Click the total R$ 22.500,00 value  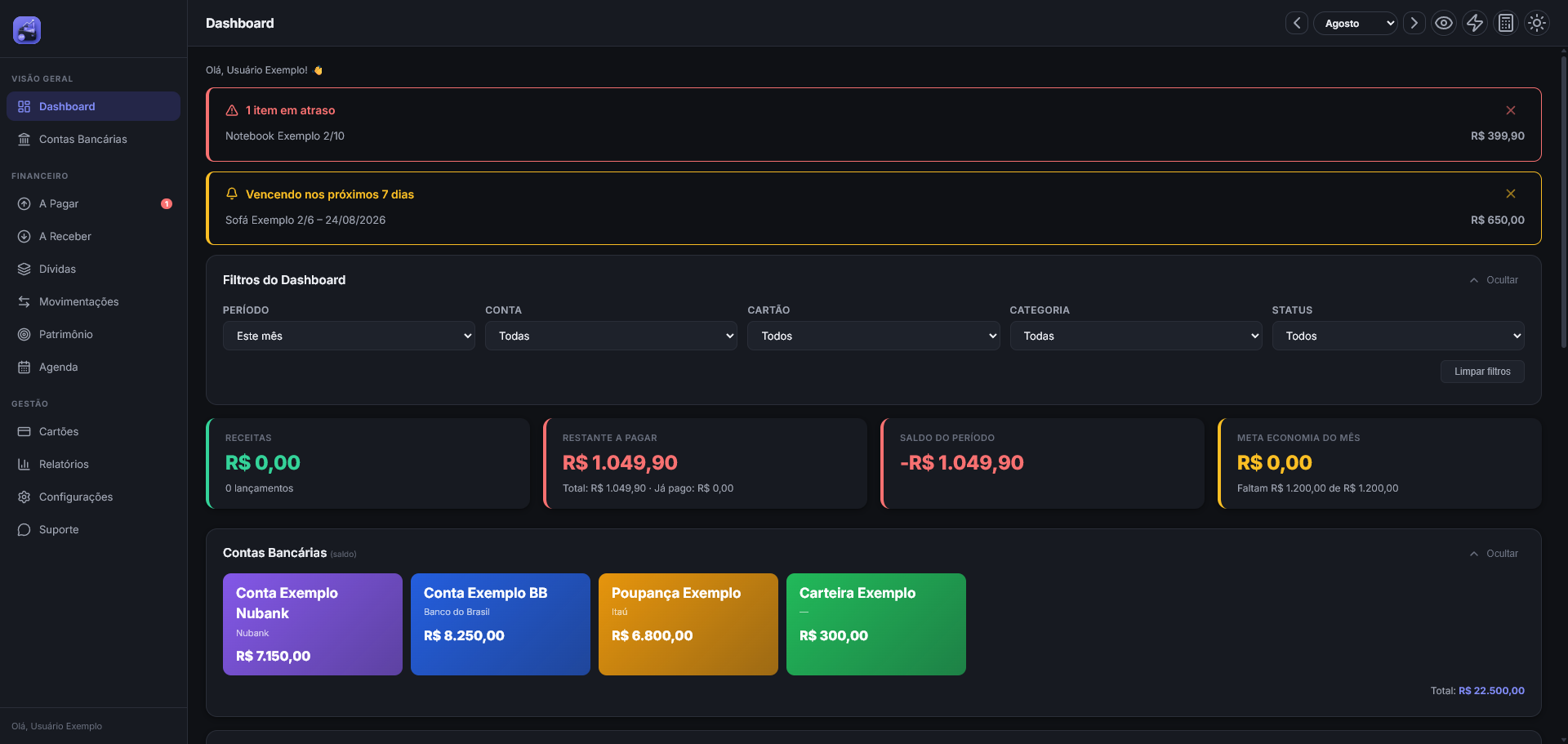1491,691
